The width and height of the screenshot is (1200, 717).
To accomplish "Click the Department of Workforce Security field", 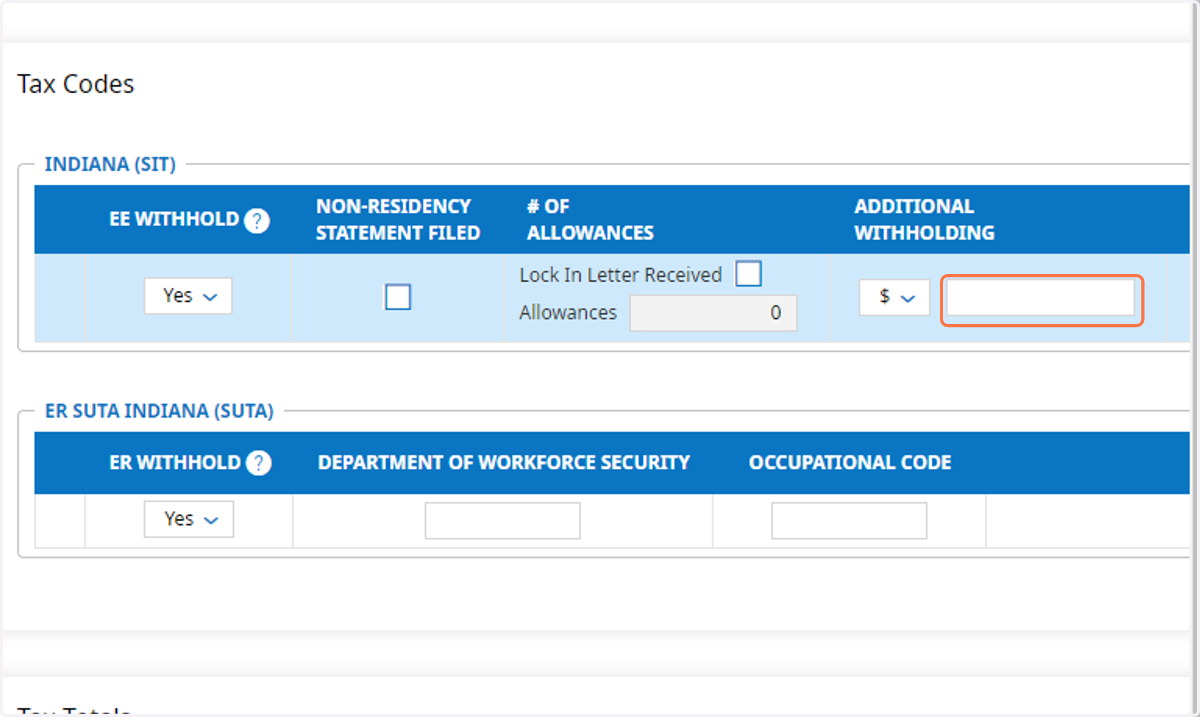I will pyautogui.click(x=503, y=521).
